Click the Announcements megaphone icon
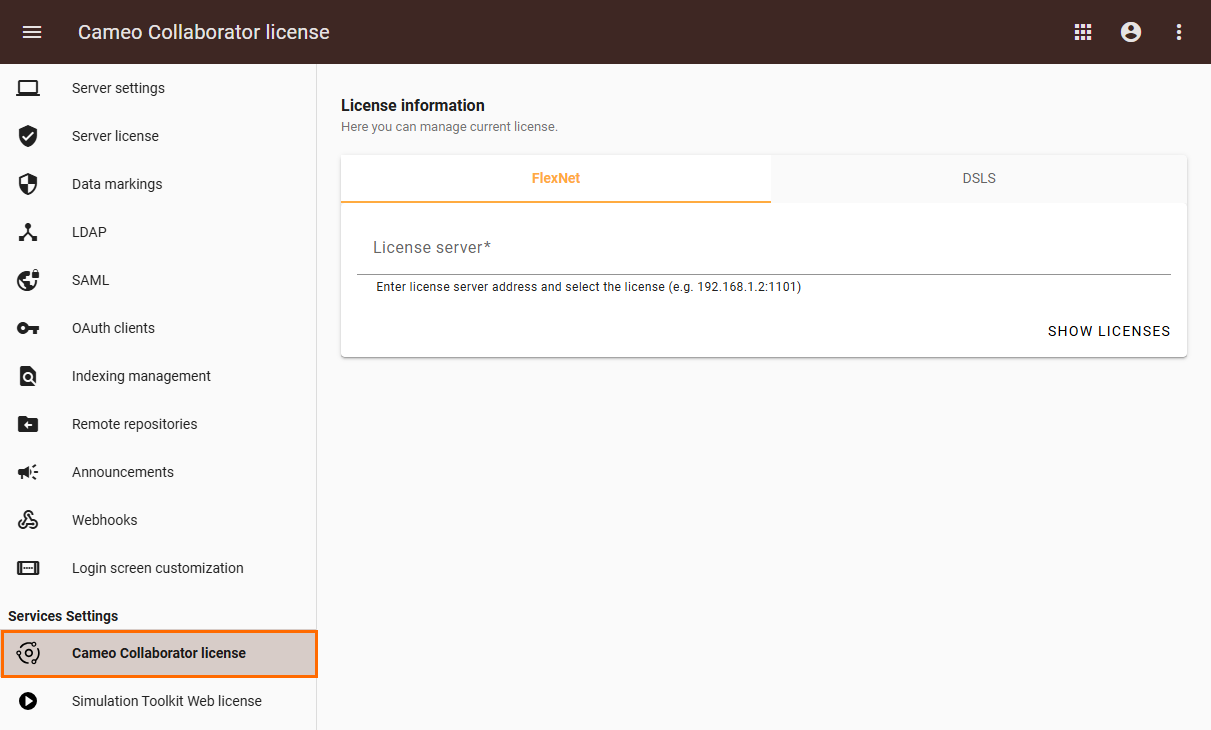The image size is (1211, 730). (x=28, y=472)
